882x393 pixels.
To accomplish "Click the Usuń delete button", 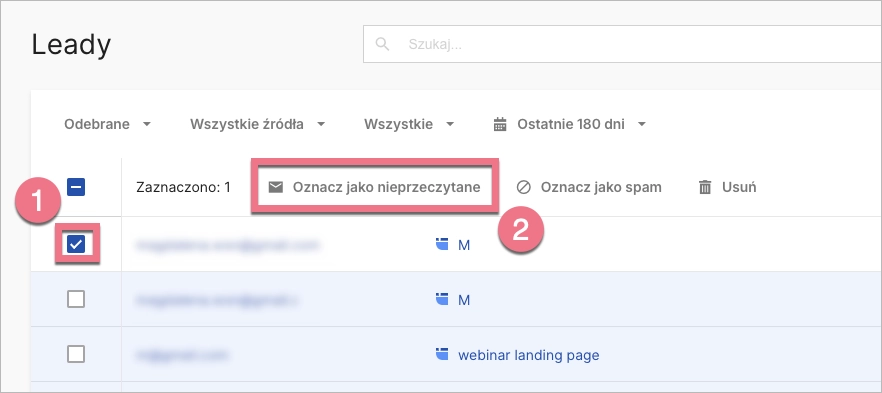I will coord(727,187).
